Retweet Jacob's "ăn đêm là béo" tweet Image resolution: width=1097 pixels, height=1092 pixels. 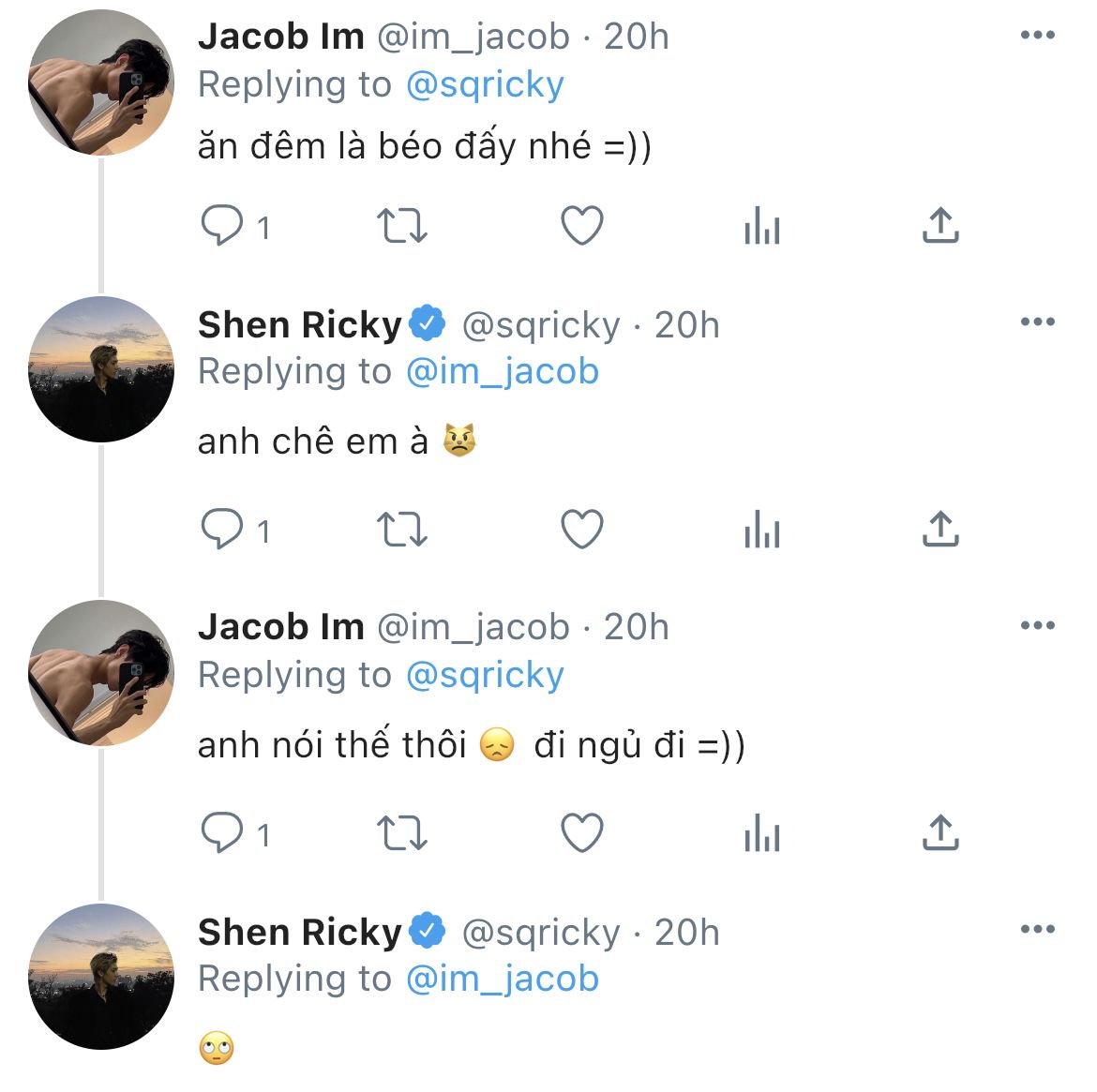tap(401, 226)
